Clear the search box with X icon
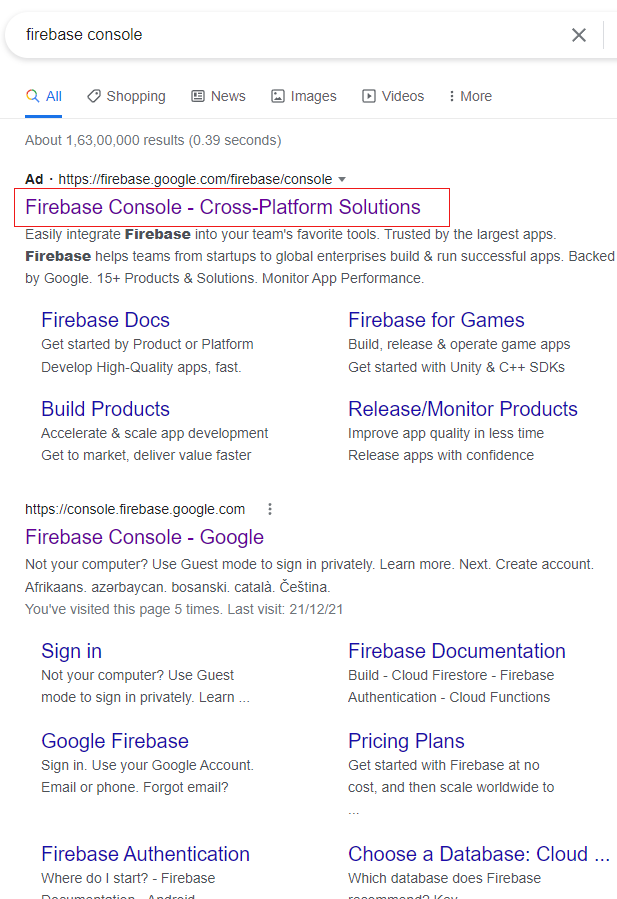Viewport: 617px width, 899px height. coord(579,35)
